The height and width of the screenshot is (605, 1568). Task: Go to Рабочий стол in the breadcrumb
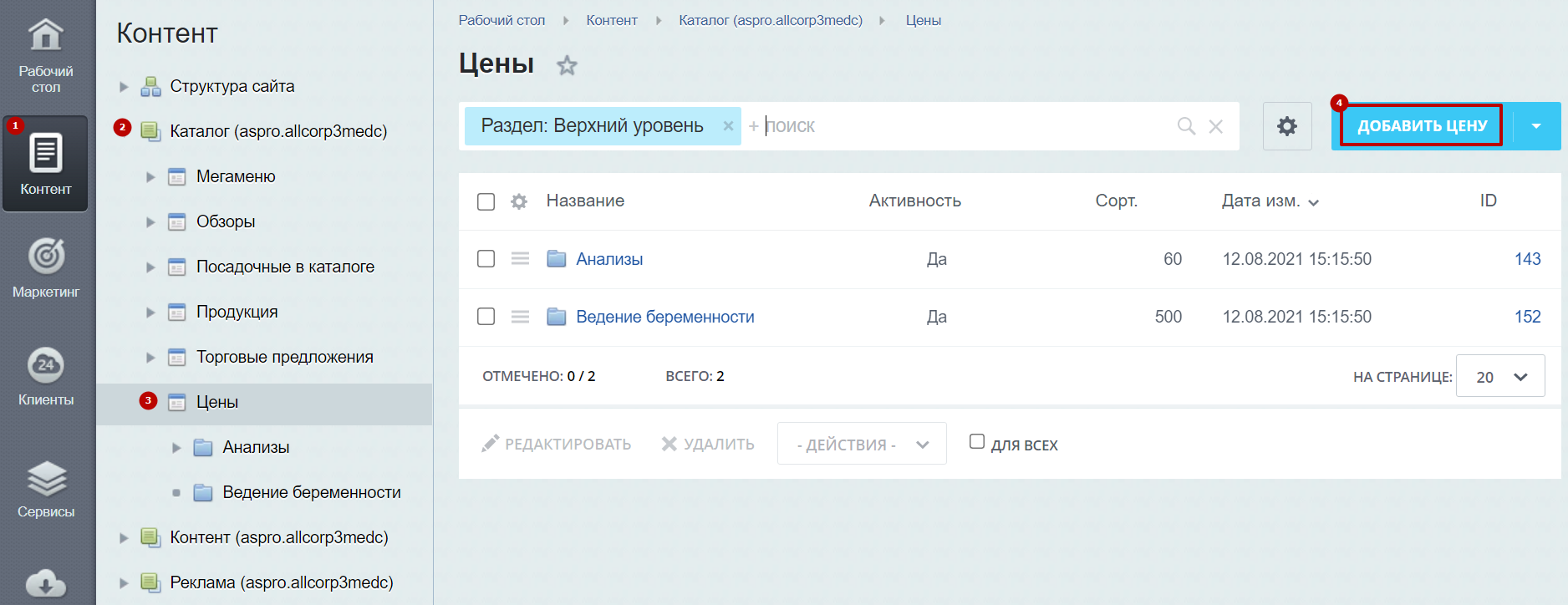coord(501,20)
